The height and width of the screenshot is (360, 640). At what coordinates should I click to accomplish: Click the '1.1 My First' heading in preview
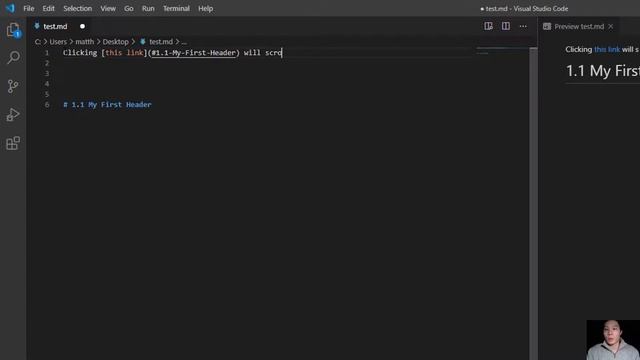click(x=602, y=71)
